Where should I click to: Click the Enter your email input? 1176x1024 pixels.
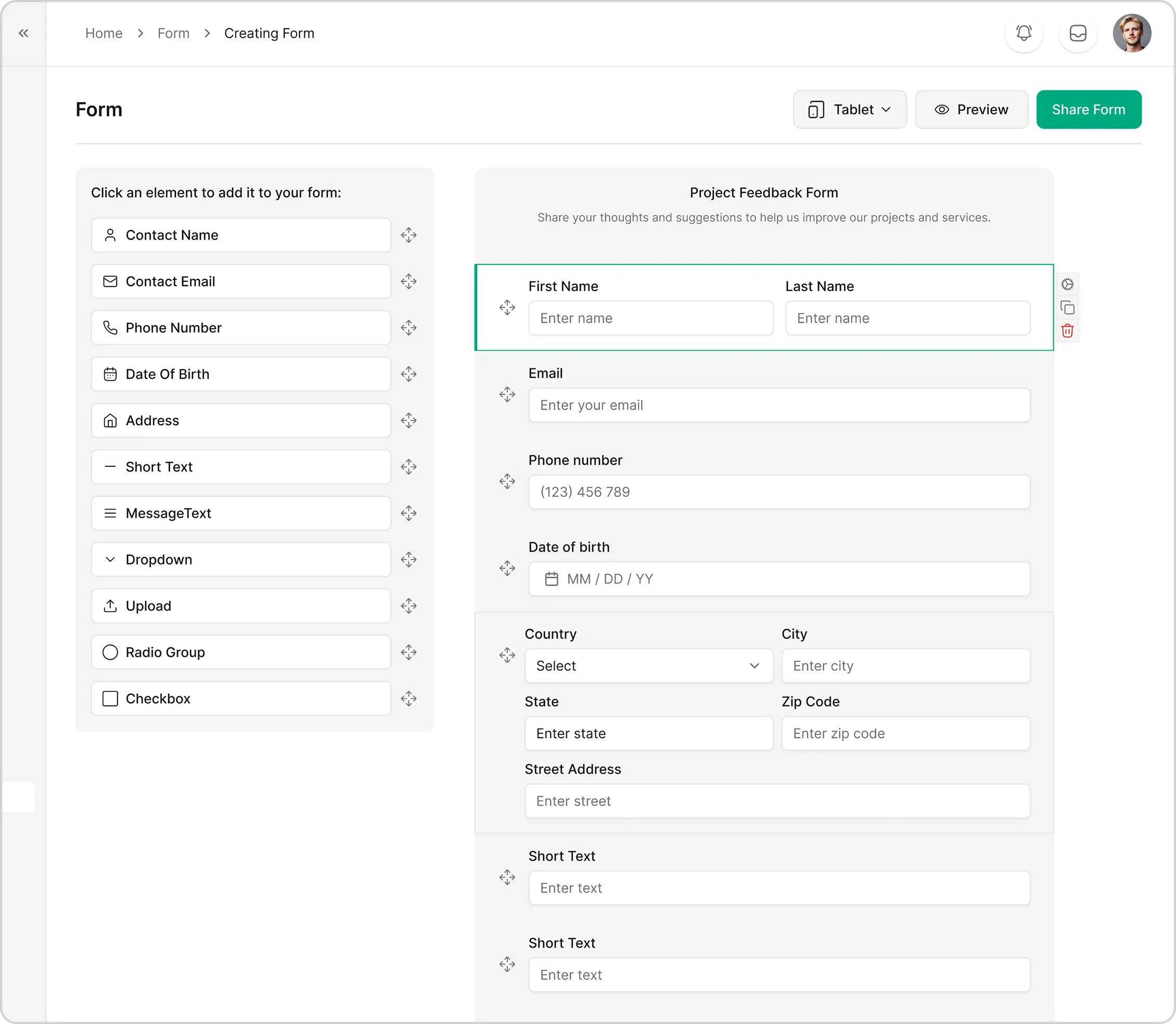[779, 405]
